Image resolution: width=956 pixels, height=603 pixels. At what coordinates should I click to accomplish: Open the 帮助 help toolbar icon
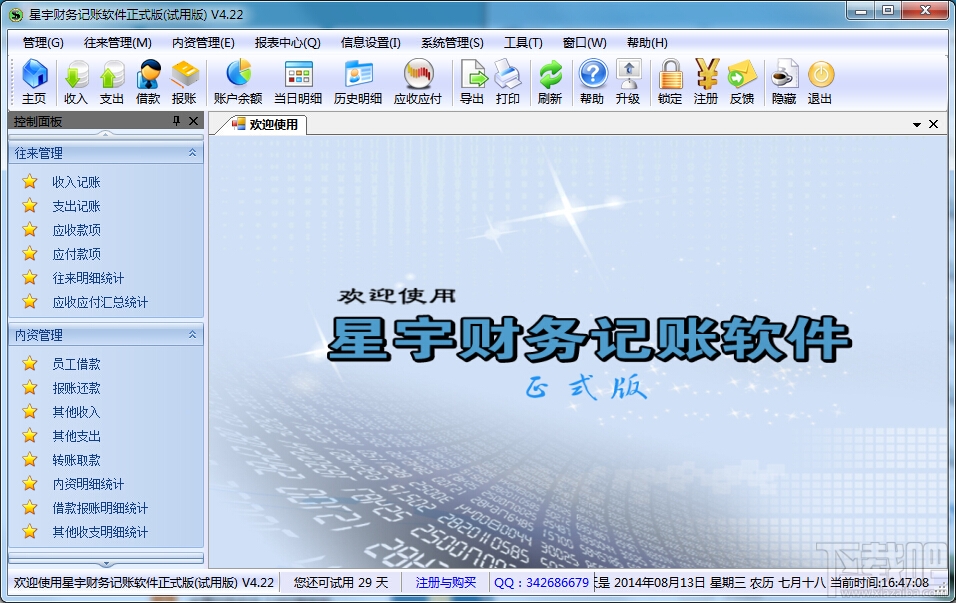592,82
